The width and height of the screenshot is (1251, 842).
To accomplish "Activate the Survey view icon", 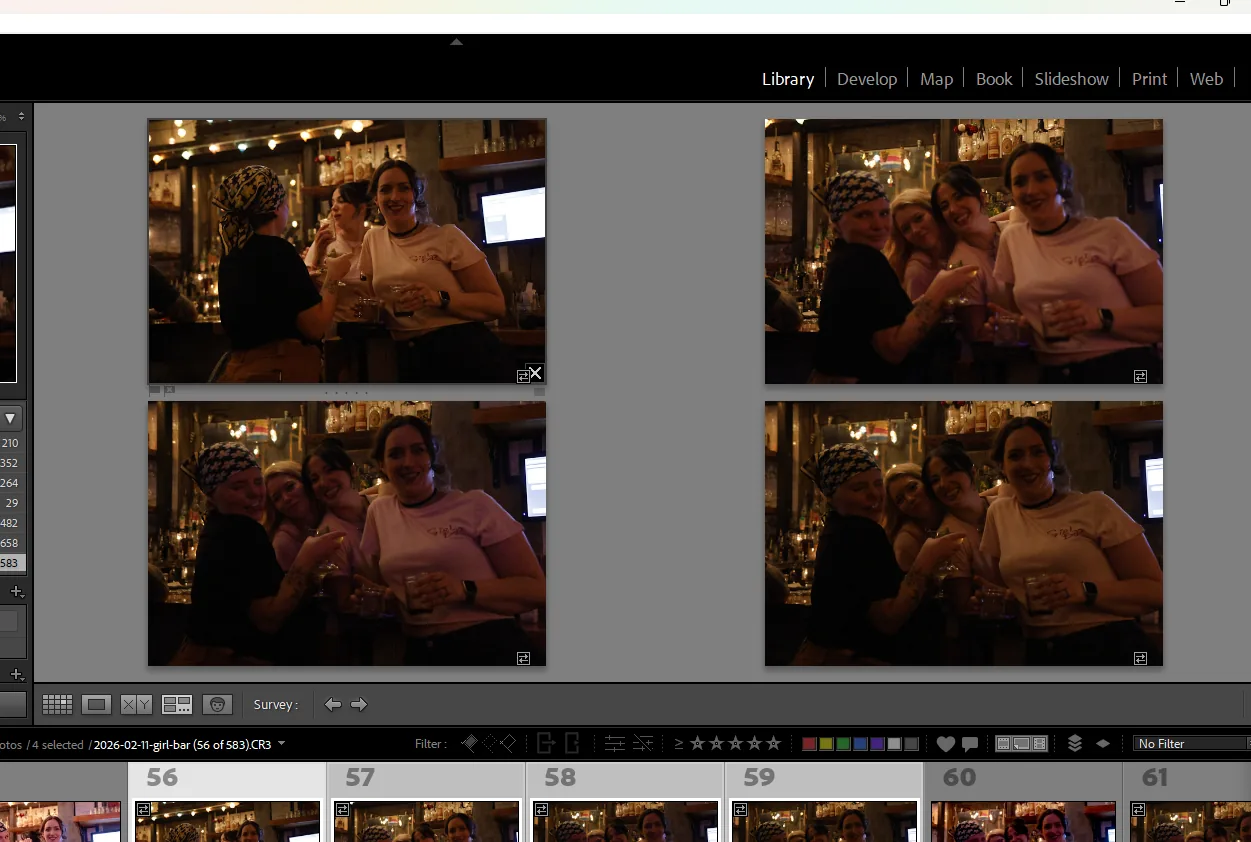I will 177,704.
